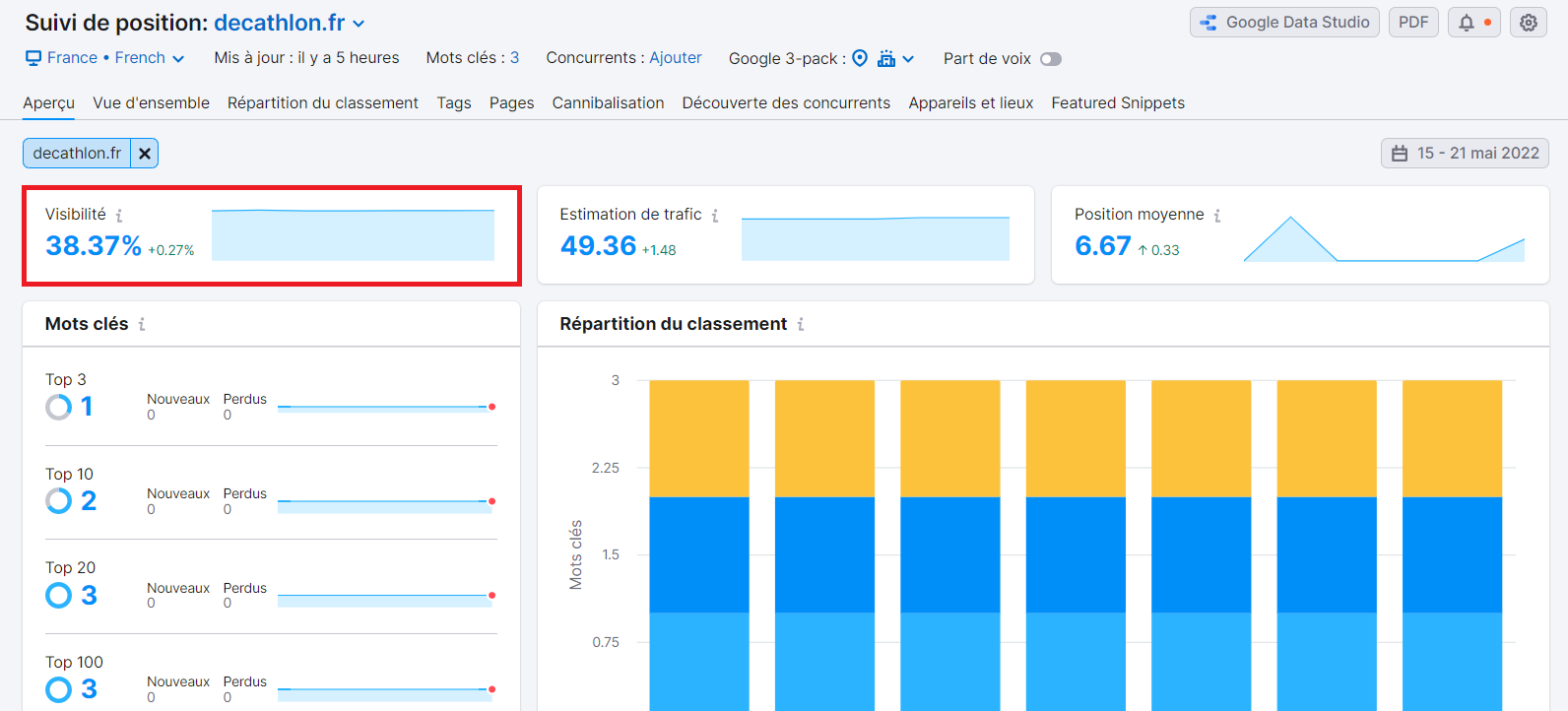Click the Répartition du classement panel info icon
Image resolution: width=1568 pixels, height=711 pixels.
(x=801, y=324)
